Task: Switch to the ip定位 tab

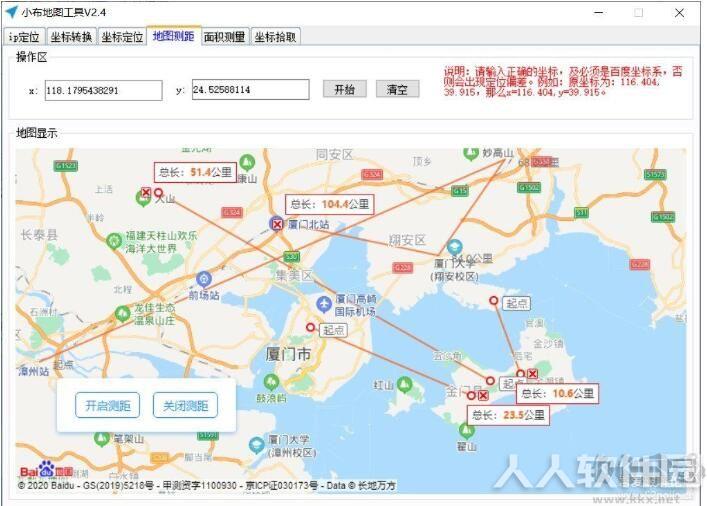Action: pos(24,37)
